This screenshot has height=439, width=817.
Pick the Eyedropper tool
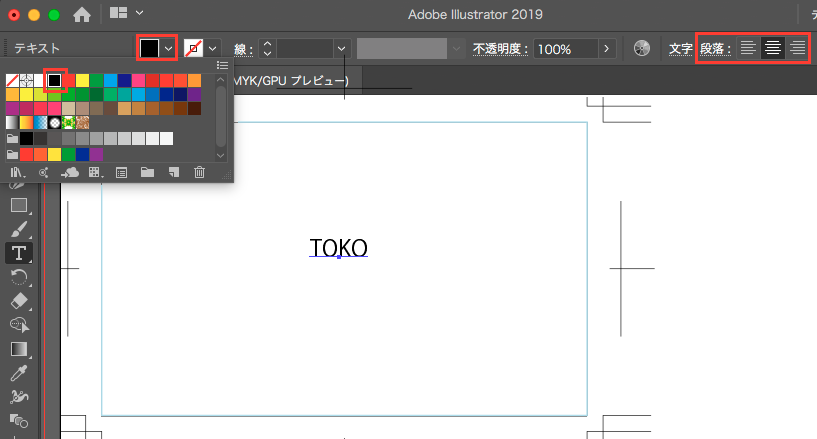[x=18, y=373]
